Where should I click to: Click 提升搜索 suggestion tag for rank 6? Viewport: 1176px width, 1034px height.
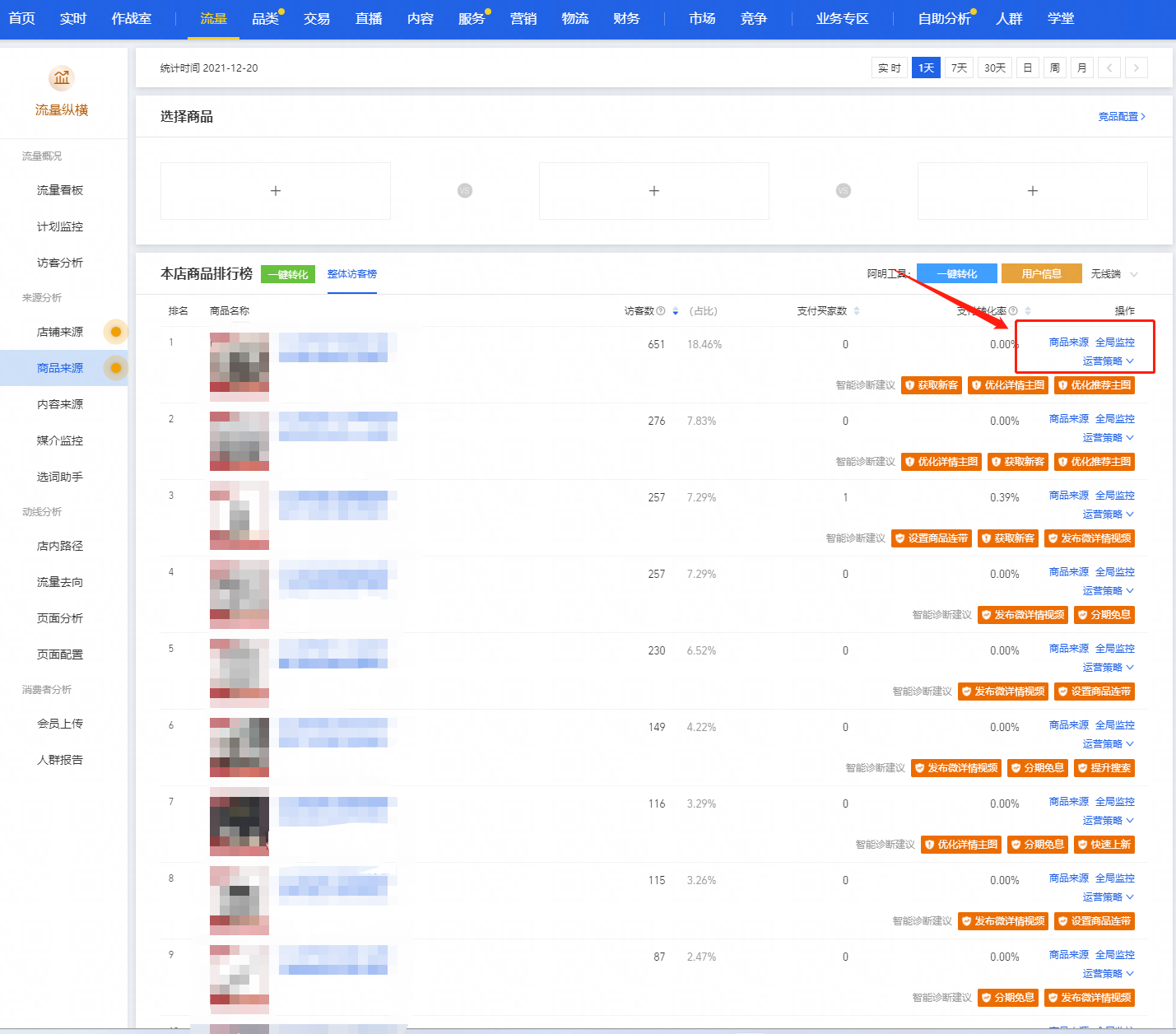1104,768
